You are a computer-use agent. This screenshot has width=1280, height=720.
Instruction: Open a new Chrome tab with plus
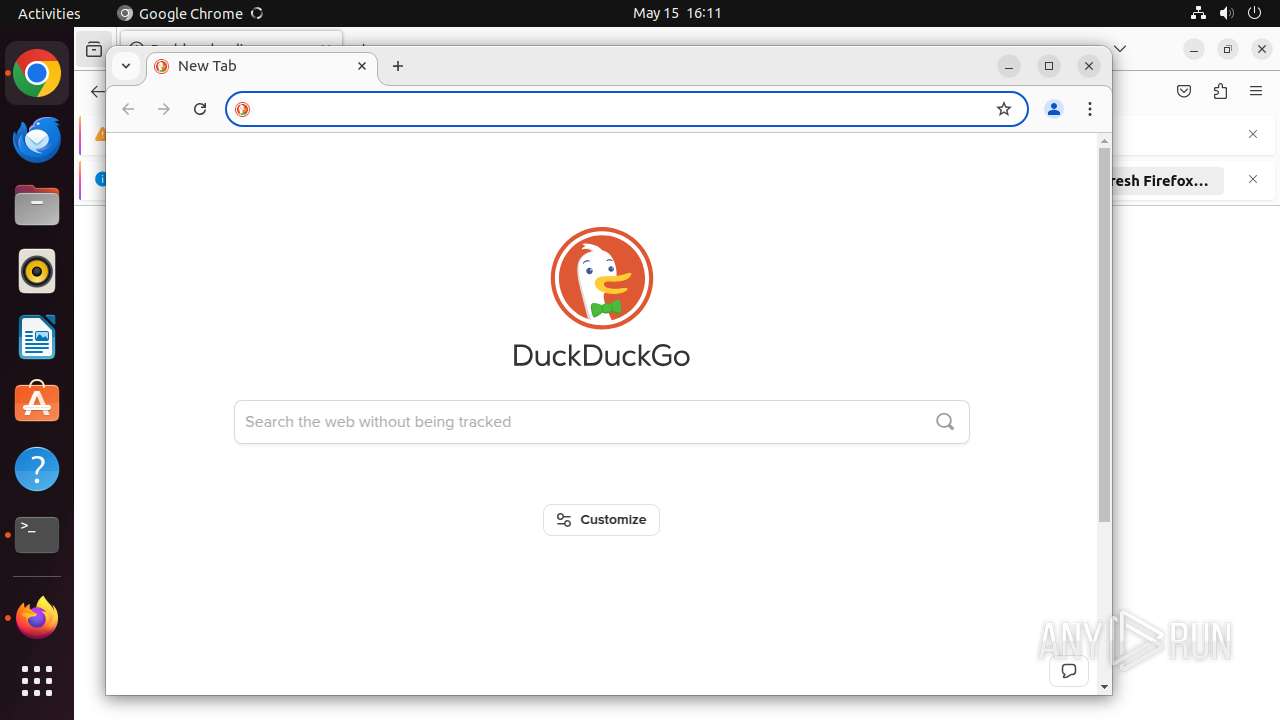pyautogui.click(x=398, y=66)
